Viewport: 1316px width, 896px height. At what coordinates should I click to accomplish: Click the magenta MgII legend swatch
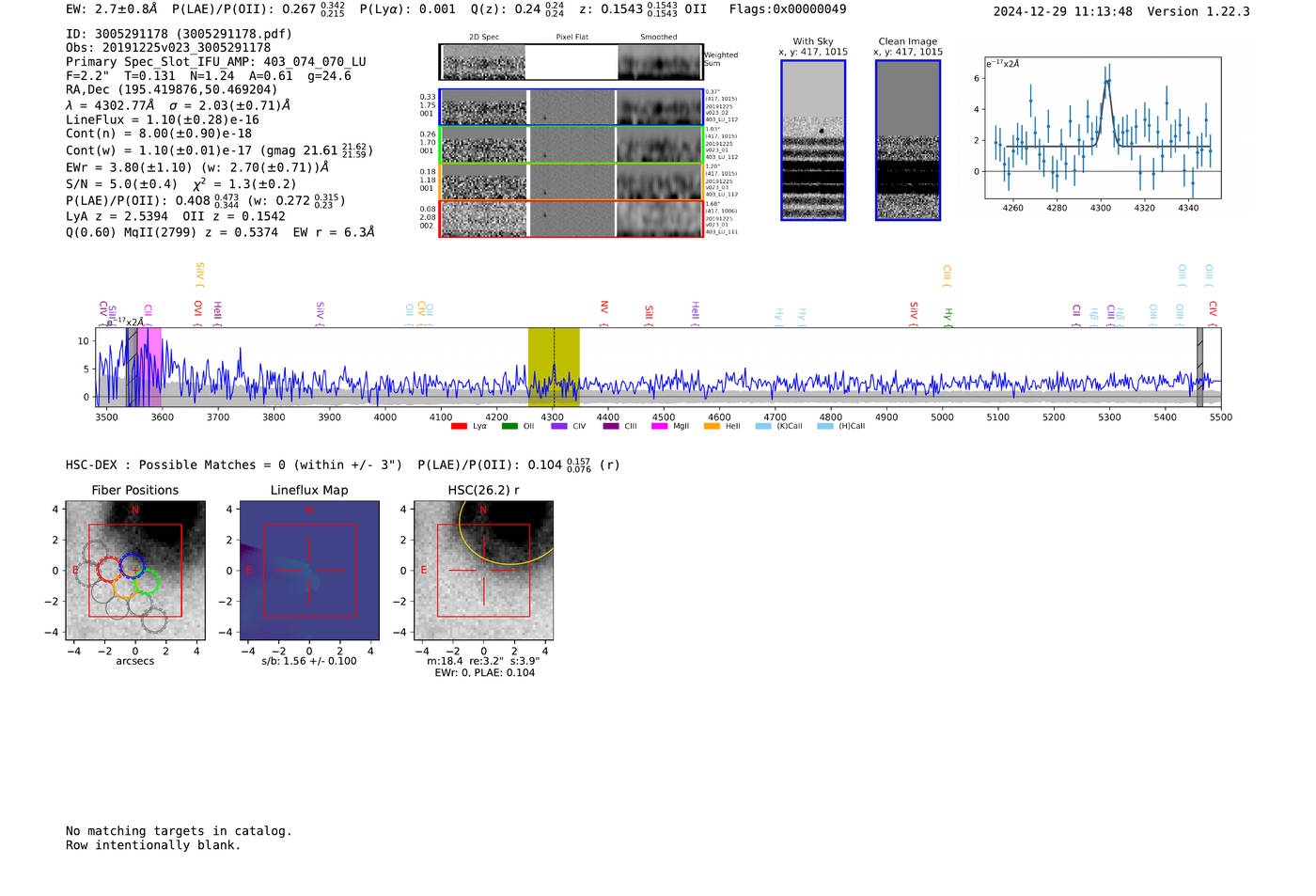(x=660, y=426)
